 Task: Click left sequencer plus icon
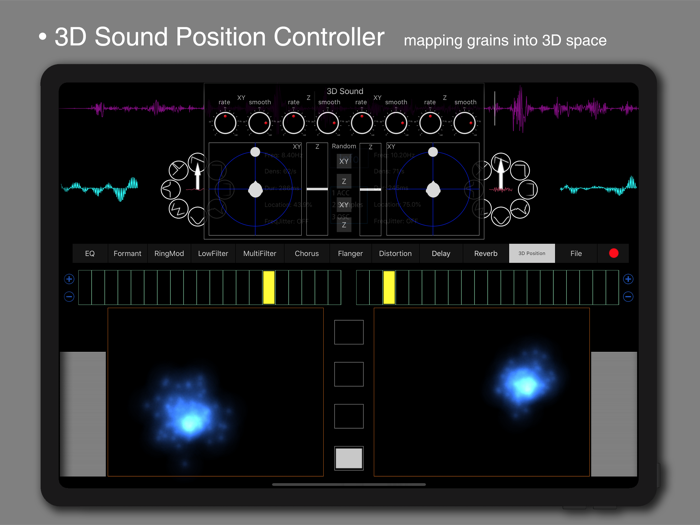[x=69, y=279]
